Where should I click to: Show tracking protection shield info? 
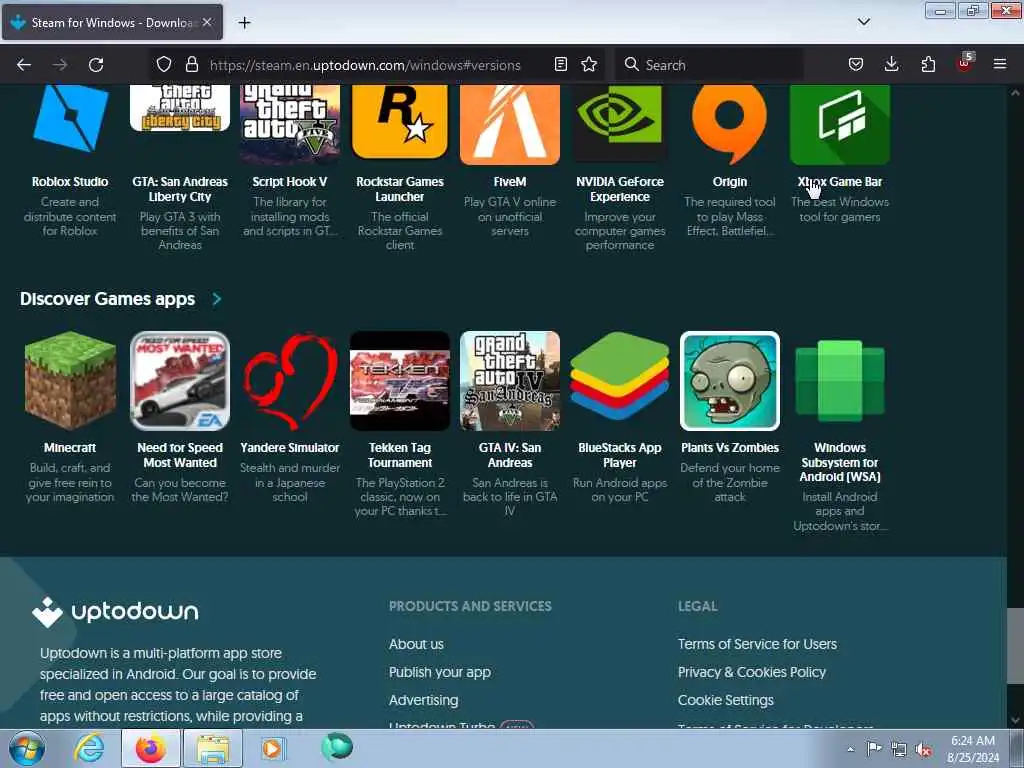point(164,64)
